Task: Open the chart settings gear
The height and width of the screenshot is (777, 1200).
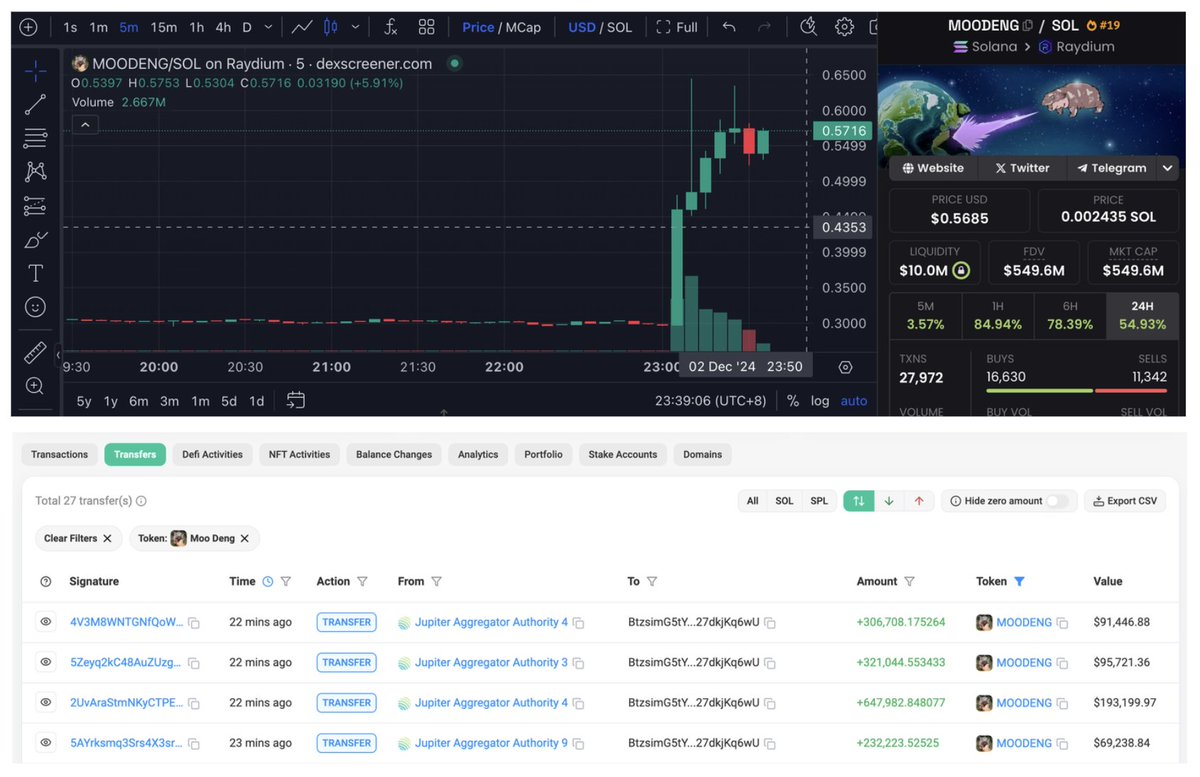Action: pyautogui.click(x=844, y=27)
